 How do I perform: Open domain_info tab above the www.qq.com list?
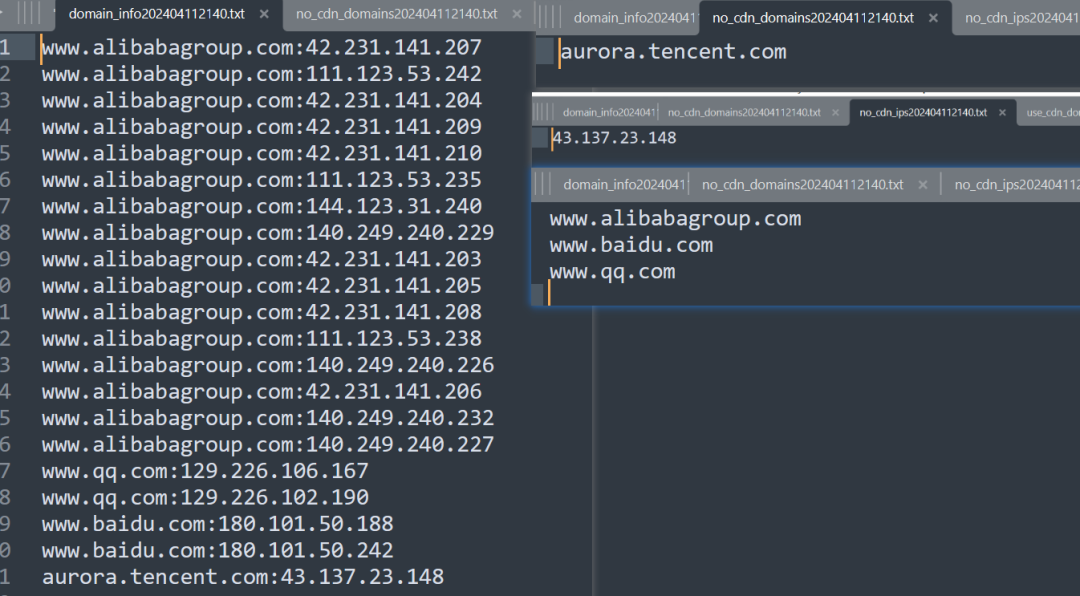(623, 185)
